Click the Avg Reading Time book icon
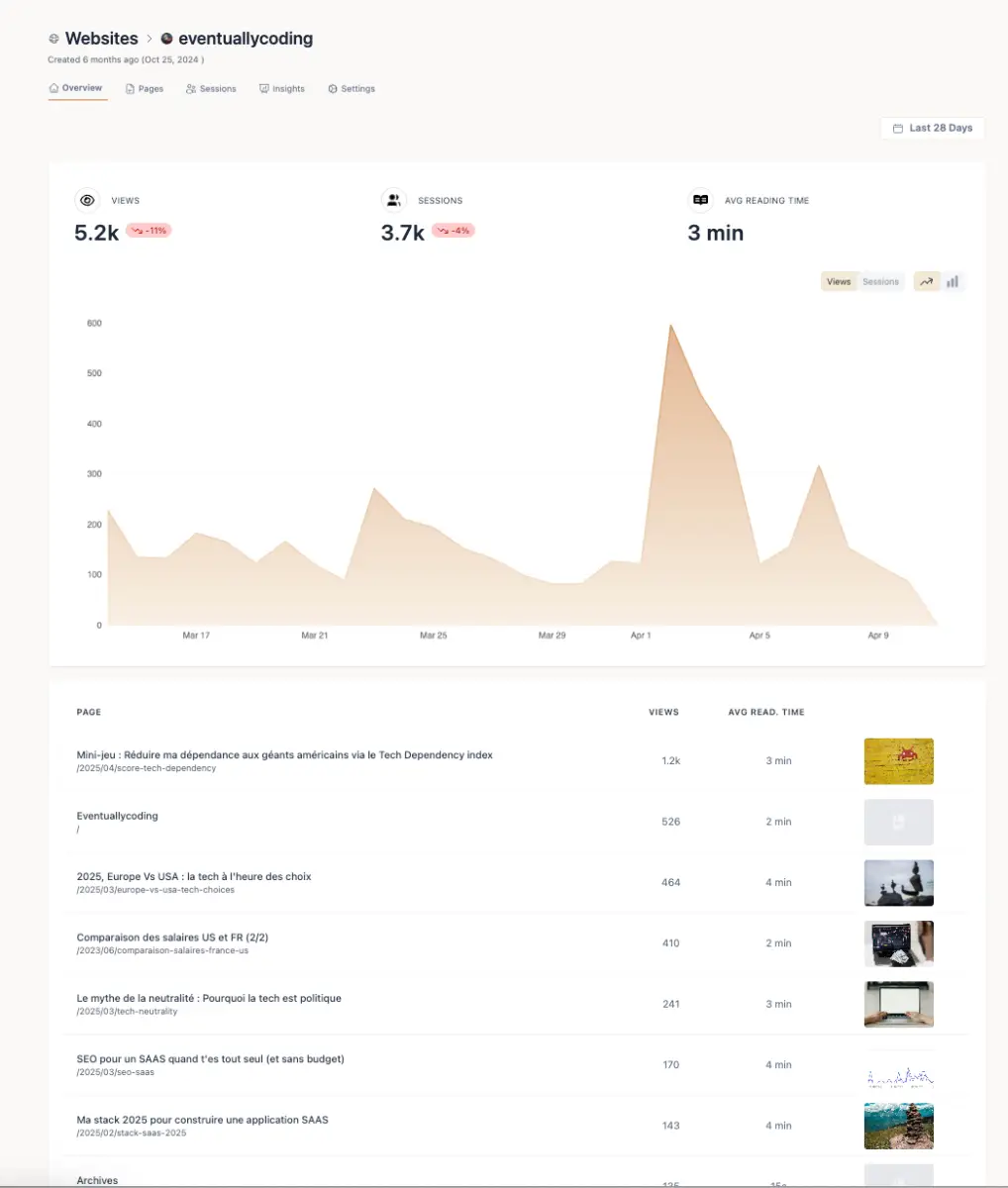The image size is (1008, 1188). (x=700, y=200)
